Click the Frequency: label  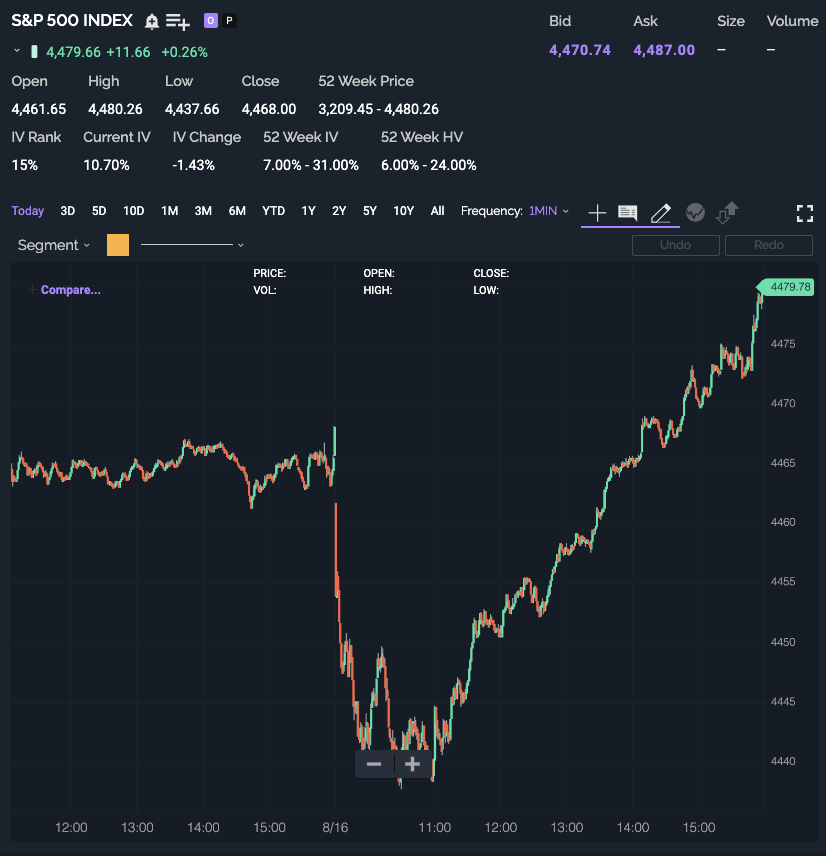pyautogui.click(x=492, y=211)
